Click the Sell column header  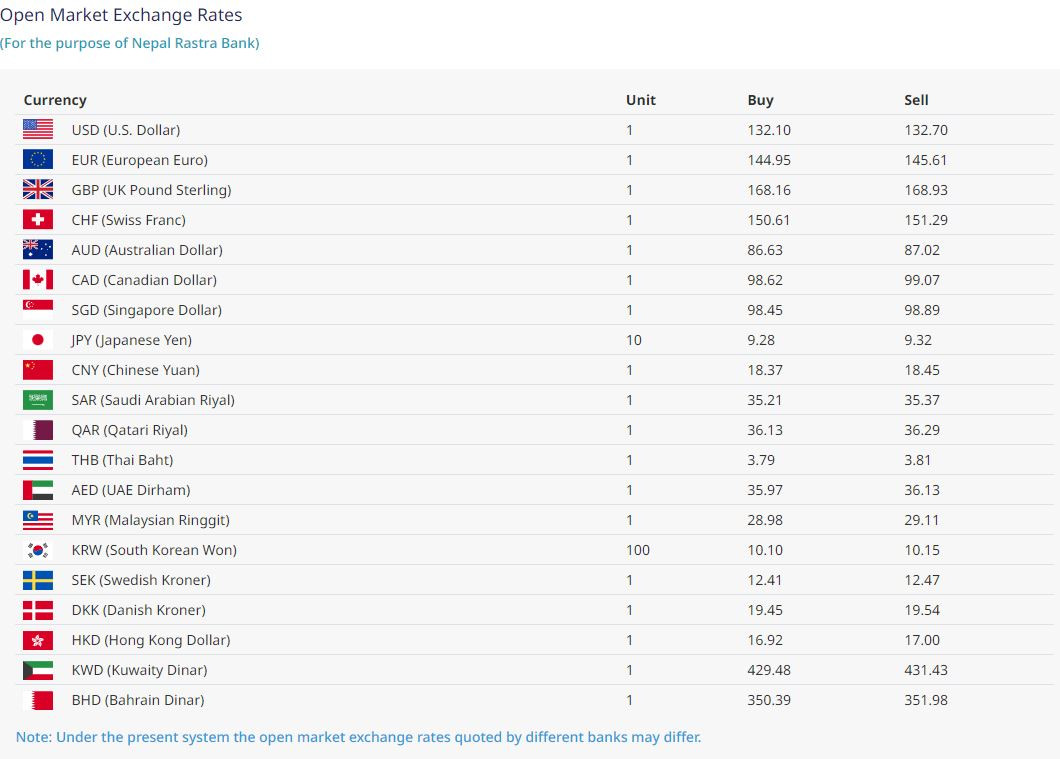tap(916, 100)
